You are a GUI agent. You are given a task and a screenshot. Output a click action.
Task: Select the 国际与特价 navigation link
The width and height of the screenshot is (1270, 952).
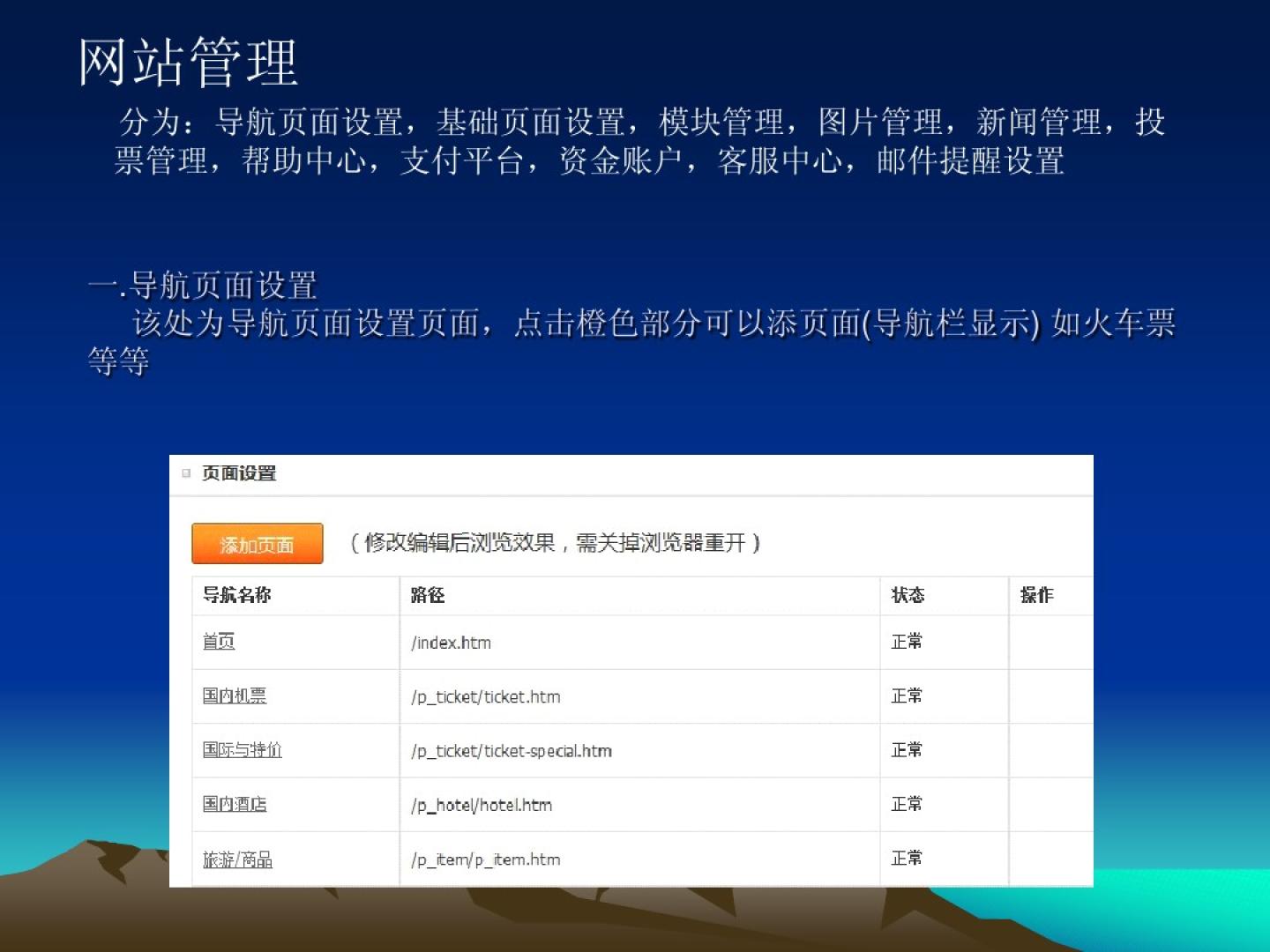(x=243, y=750)
